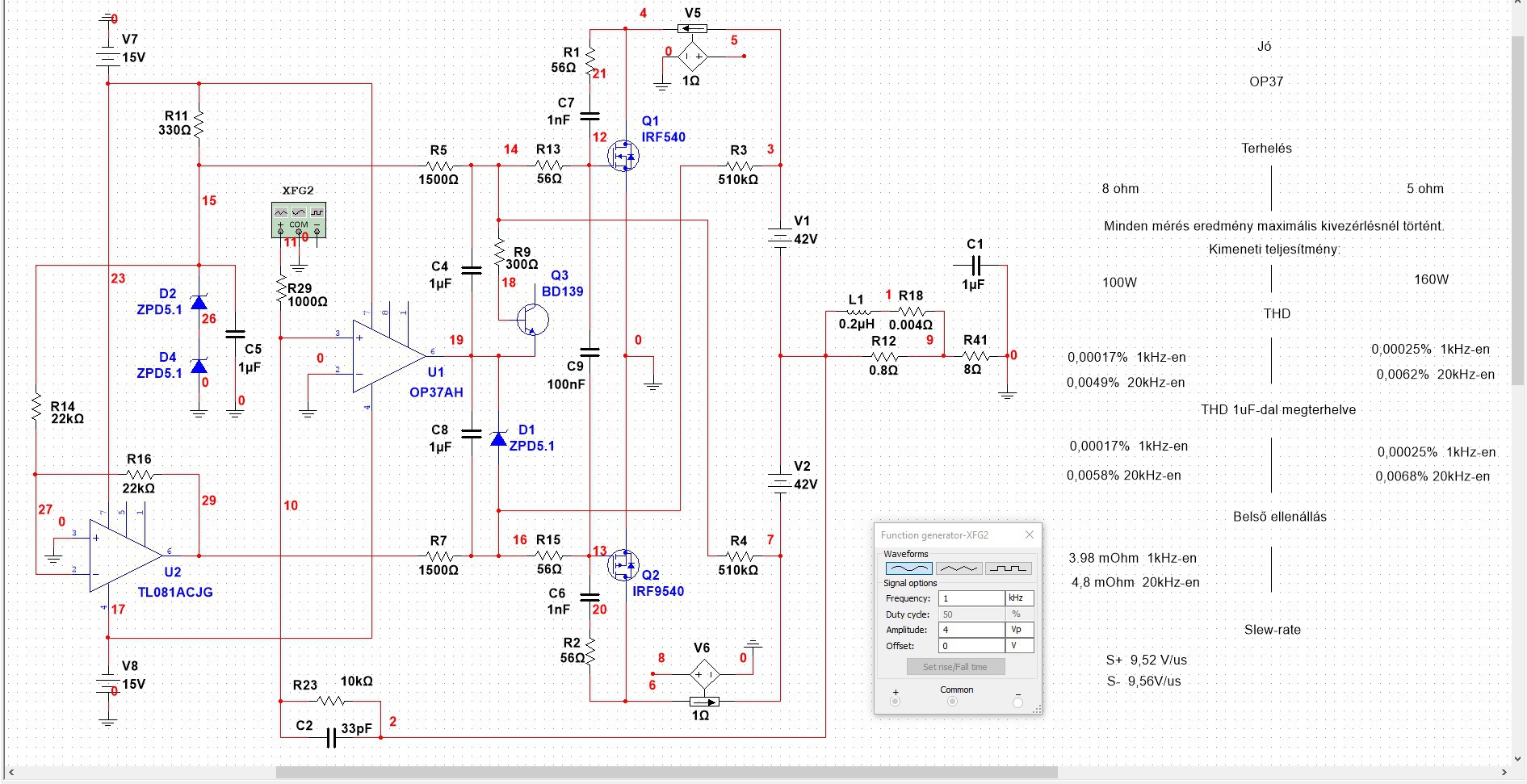Viewport: 1527px width, 784px height.
Task: Click the Frequency value input field
Action: (x=971, y=598)
